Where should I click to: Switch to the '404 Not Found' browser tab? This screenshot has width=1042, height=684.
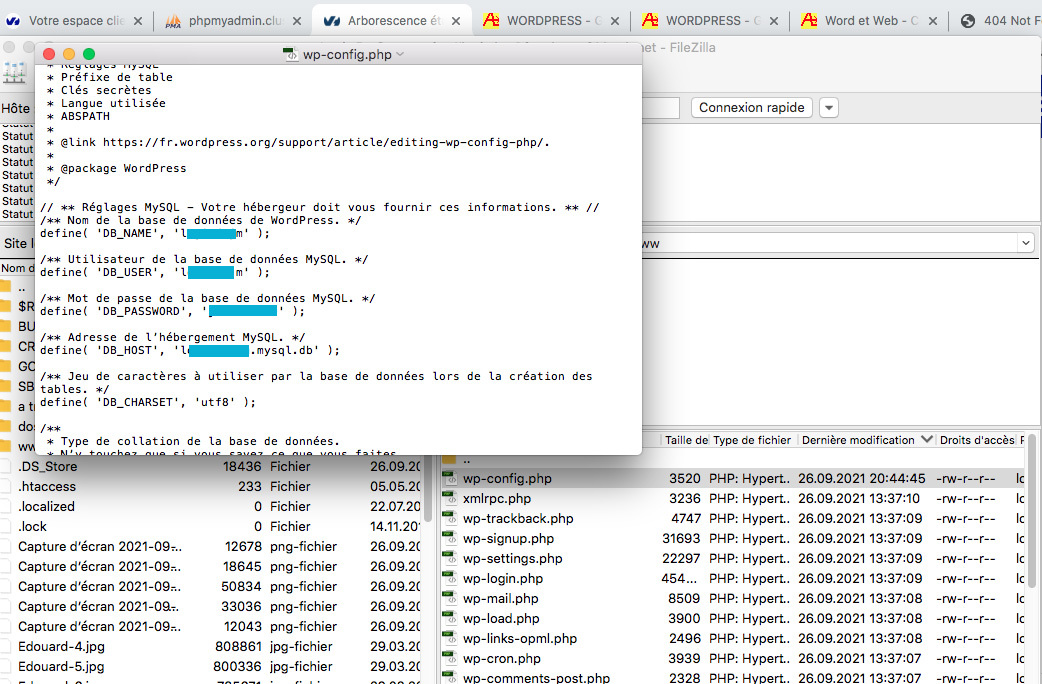click(x=1000, y=21)
